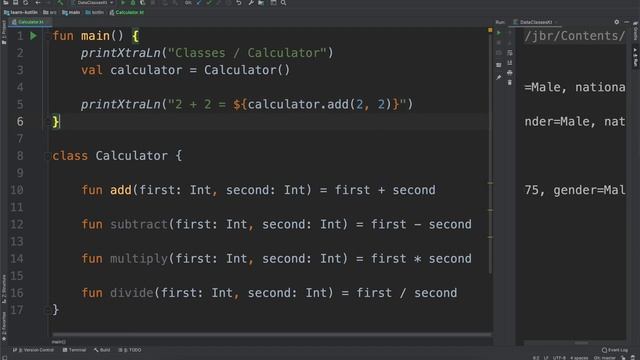Run main via the gutter play icon
Screen dimensions: 640x360
click(33, 36)
